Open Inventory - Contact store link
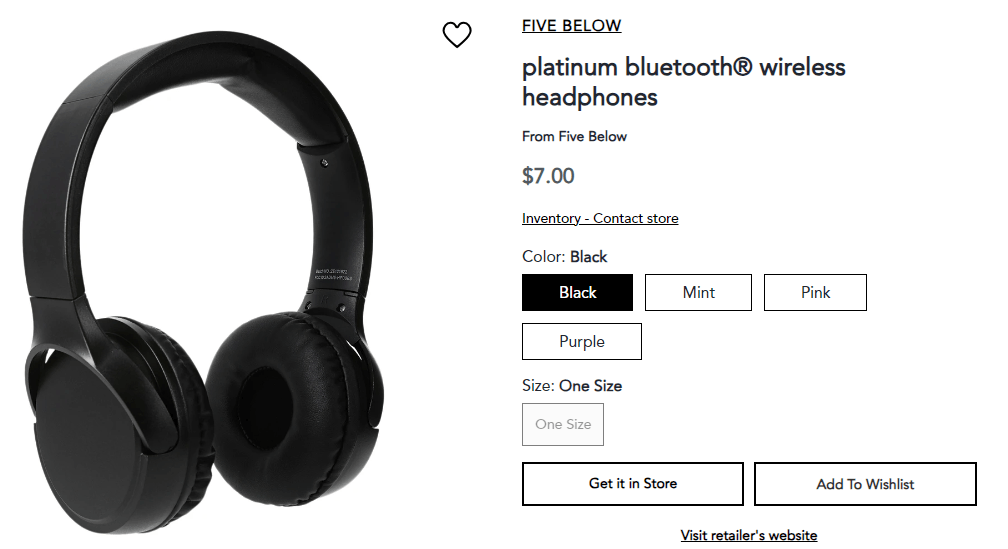The height and width of the screenshot is (549, 1008). [x=600, y=219]
